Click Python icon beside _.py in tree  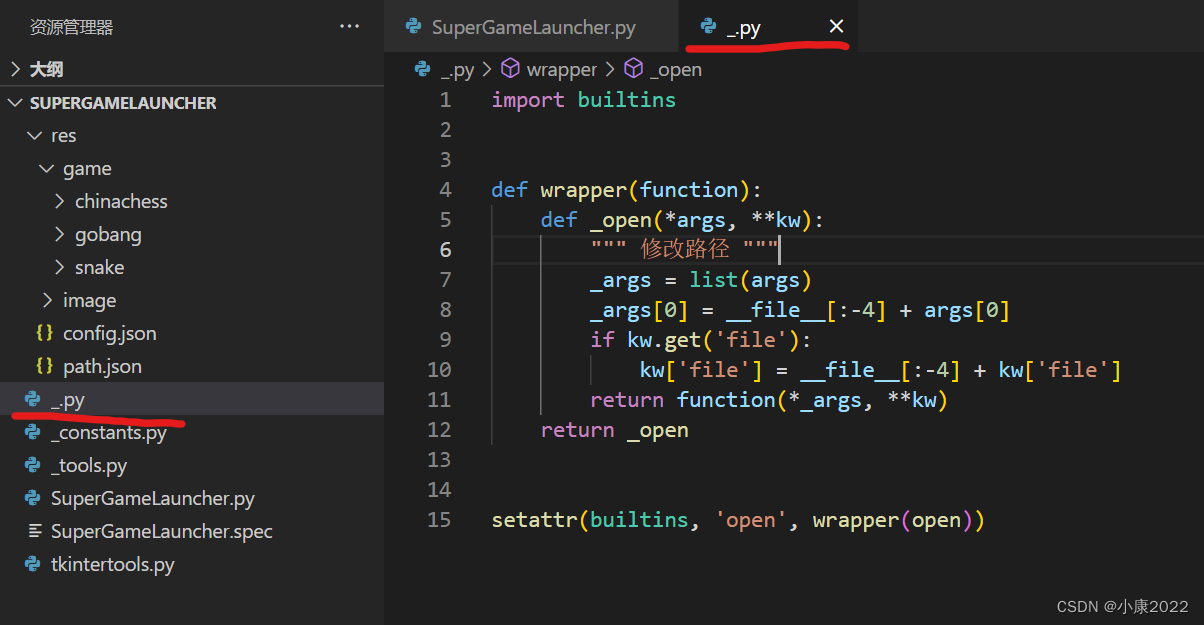[x=33, y=399]
